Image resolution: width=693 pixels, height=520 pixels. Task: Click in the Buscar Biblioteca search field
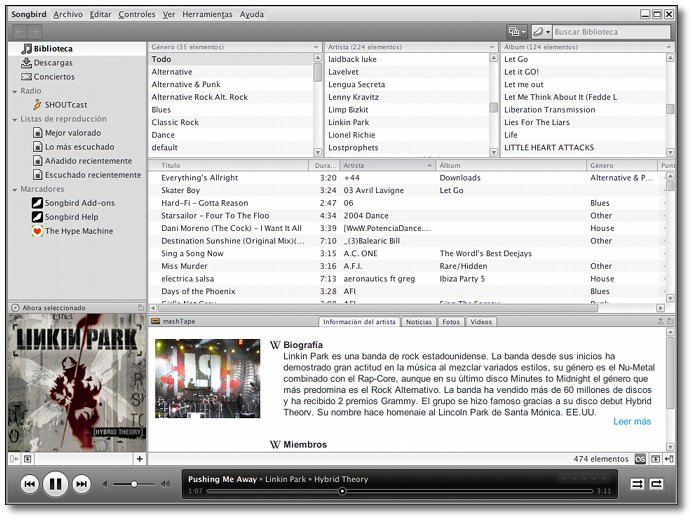click(611, 32)
